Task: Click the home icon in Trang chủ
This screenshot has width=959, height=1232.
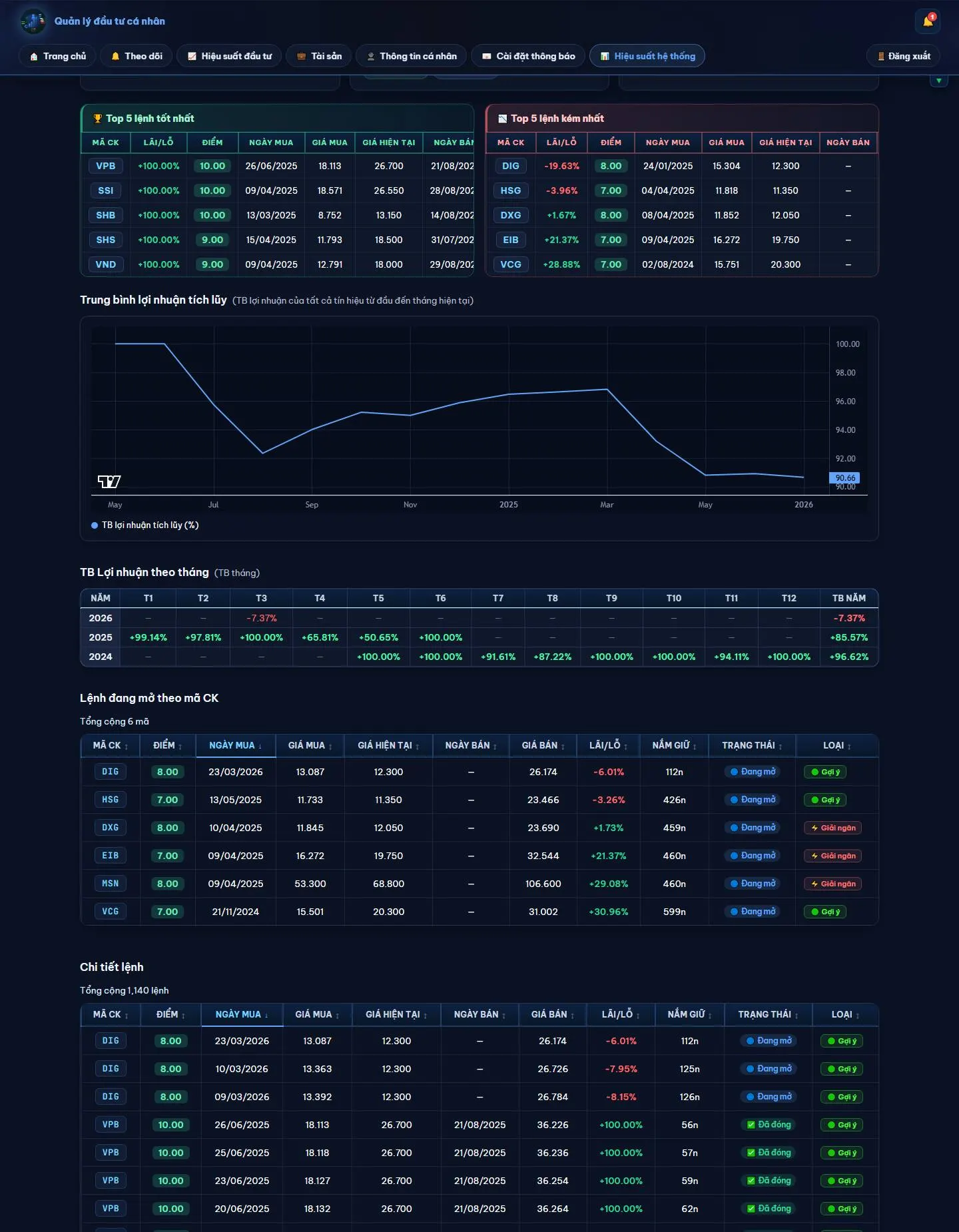Action: [34, 57]
